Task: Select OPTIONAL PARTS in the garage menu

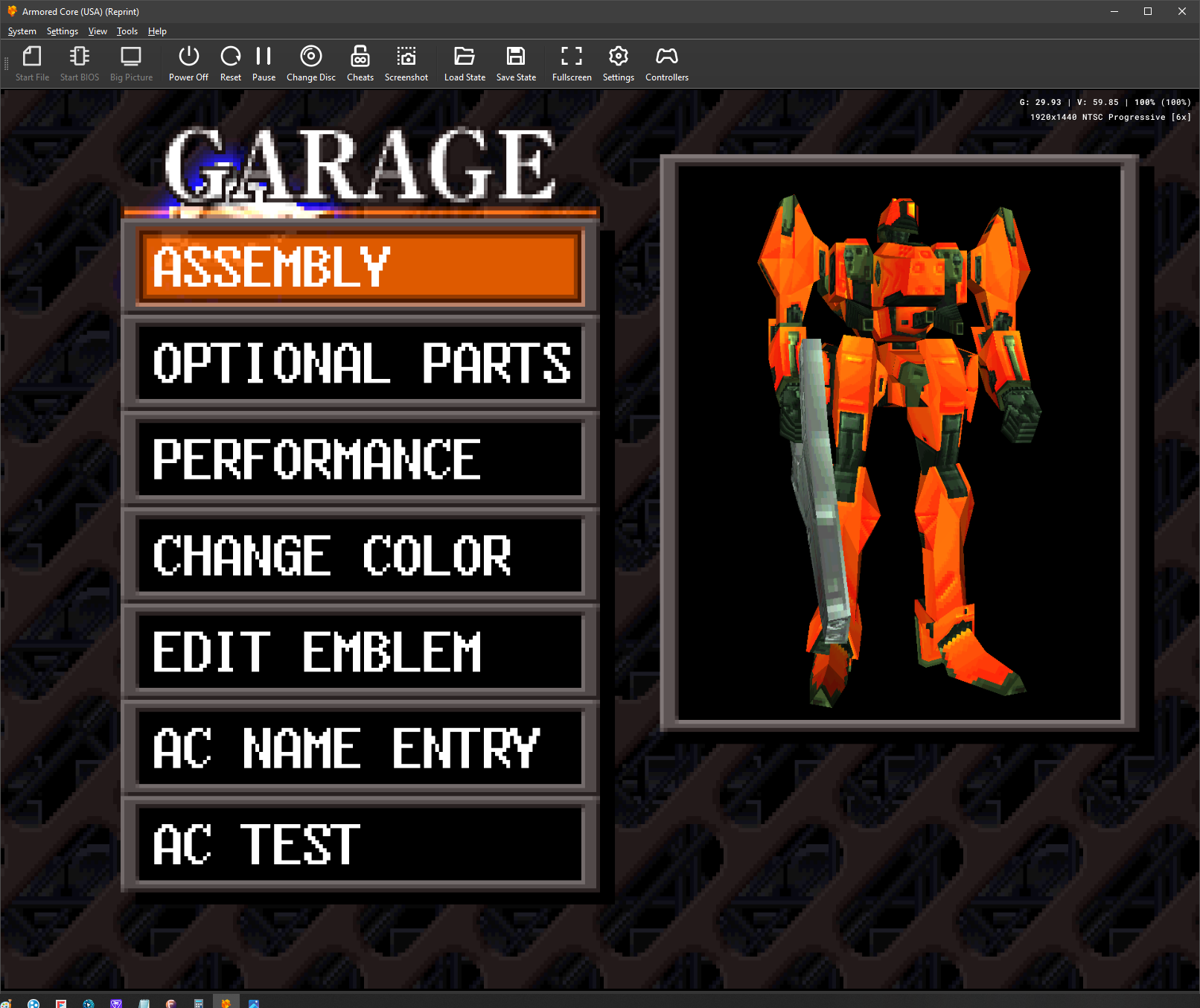Action: point(360,363)
